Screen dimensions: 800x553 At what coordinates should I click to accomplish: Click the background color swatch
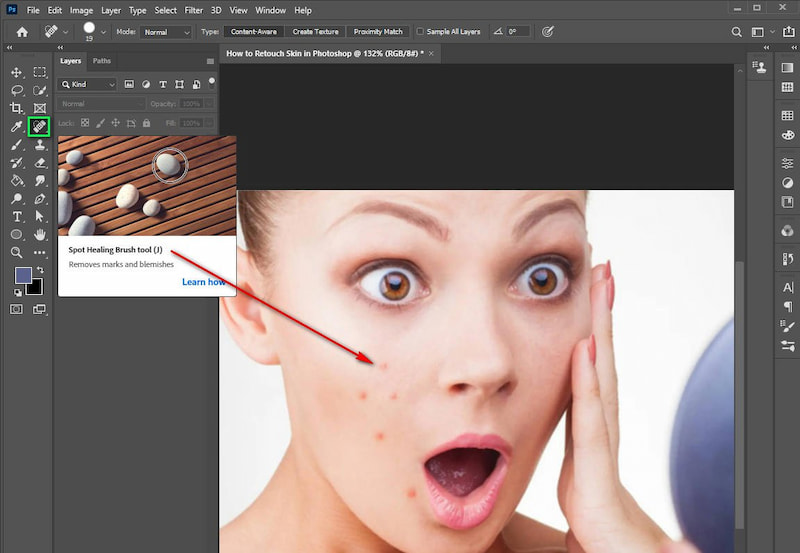[36, 288]
